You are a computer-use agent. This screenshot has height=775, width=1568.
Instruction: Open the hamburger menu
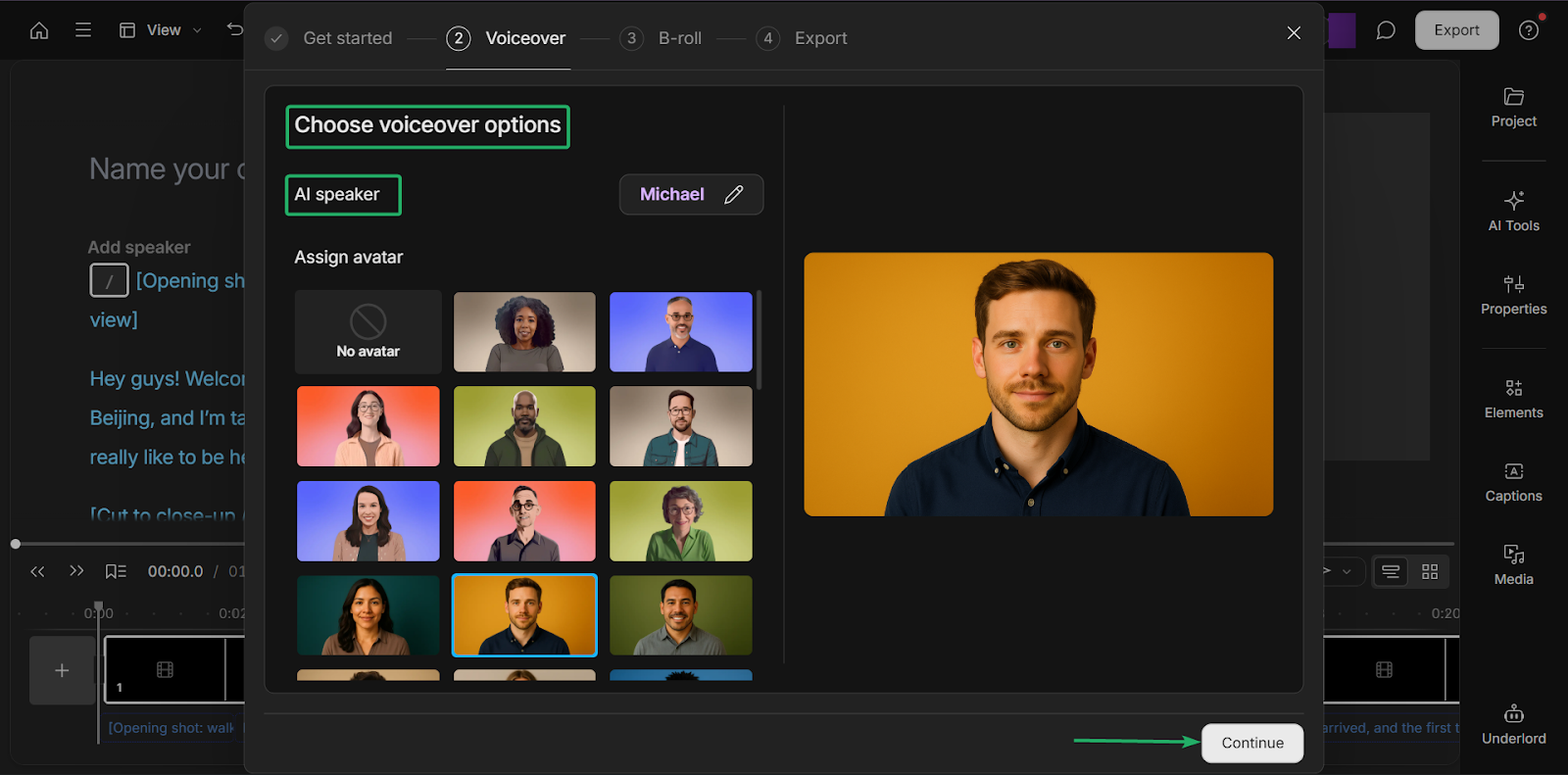(x=83, y=30)
